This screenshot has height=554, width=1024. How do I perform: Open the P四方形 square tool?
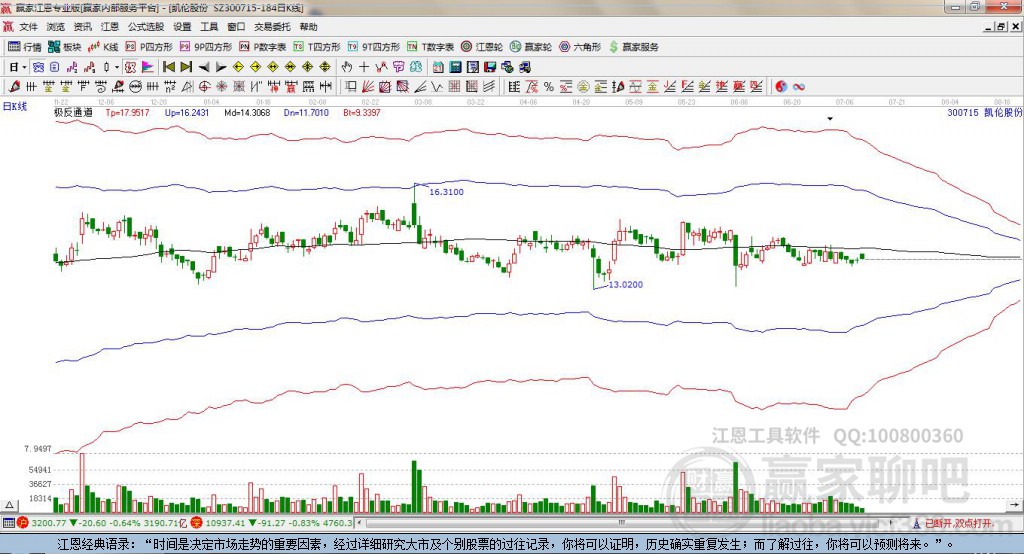tap(150, 47)
